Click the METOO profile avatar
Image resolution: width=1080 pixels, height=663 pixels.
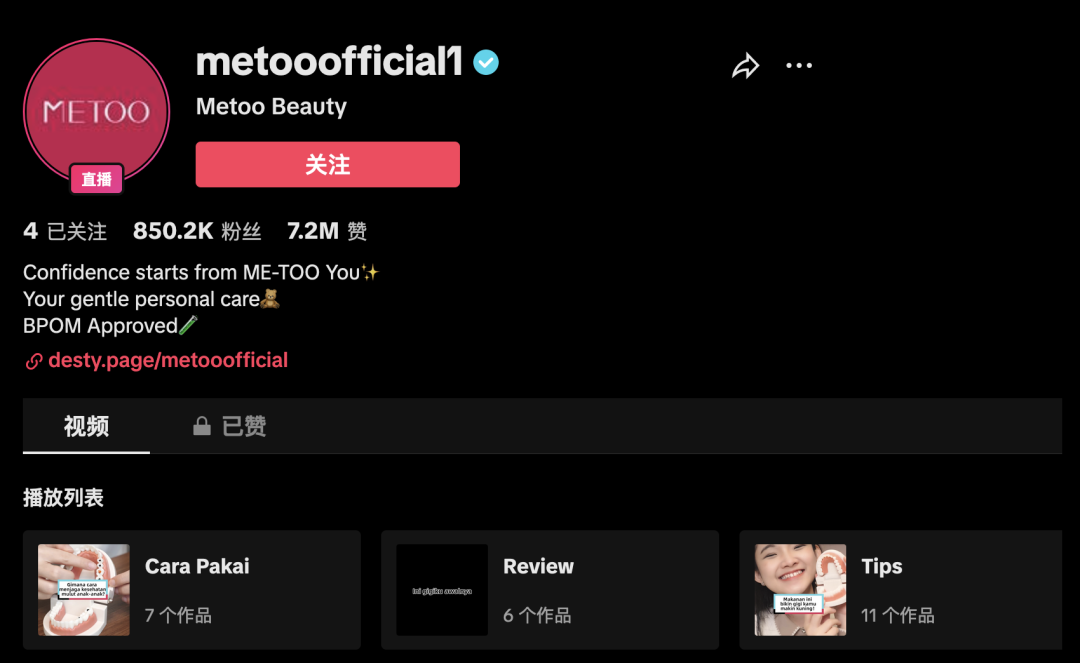96,110
